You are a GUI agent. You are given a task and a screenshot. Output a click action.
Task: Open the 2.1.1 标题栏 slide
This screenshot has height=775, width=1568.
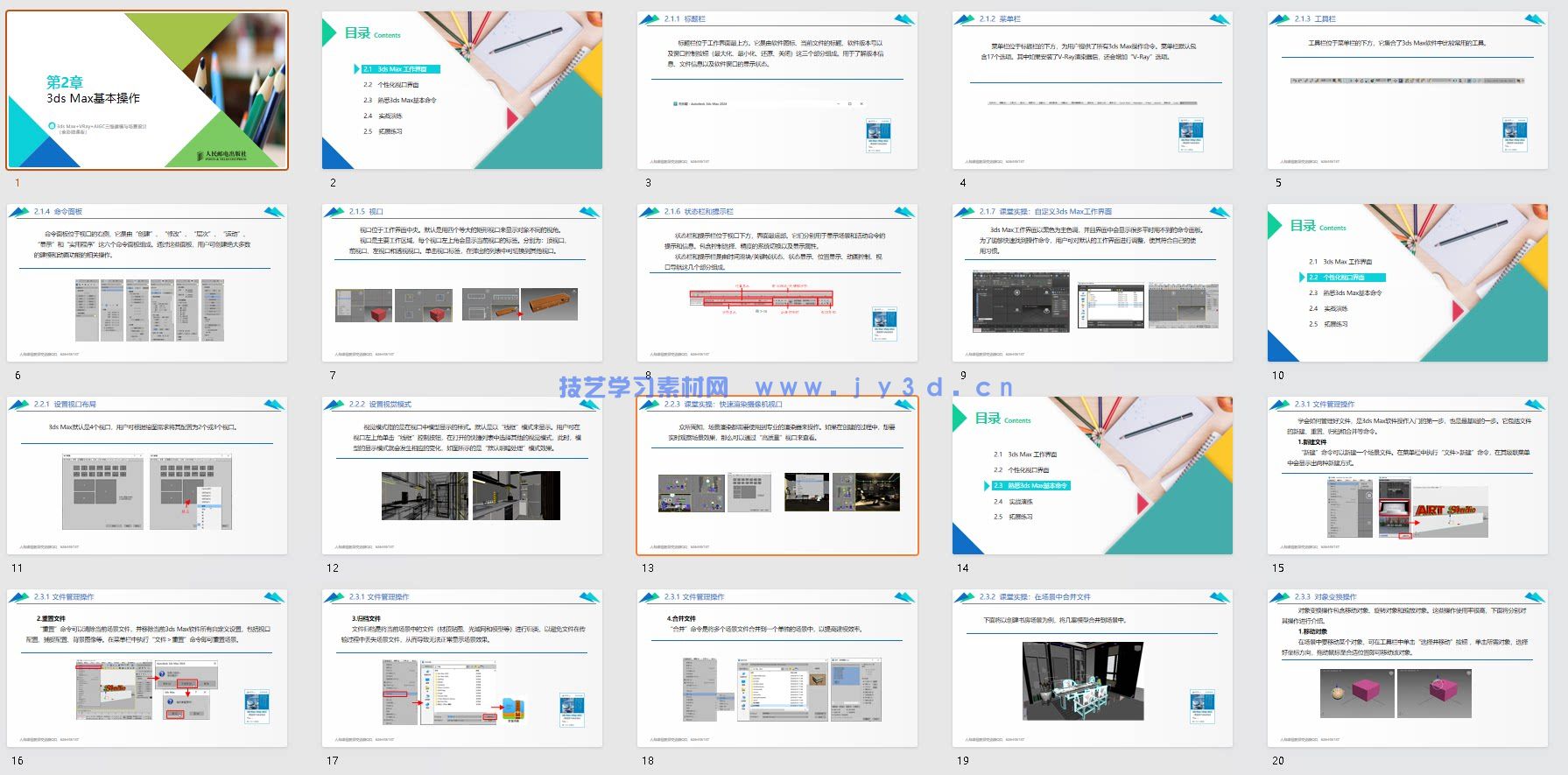pyautogui.click(x=777, y=90)
